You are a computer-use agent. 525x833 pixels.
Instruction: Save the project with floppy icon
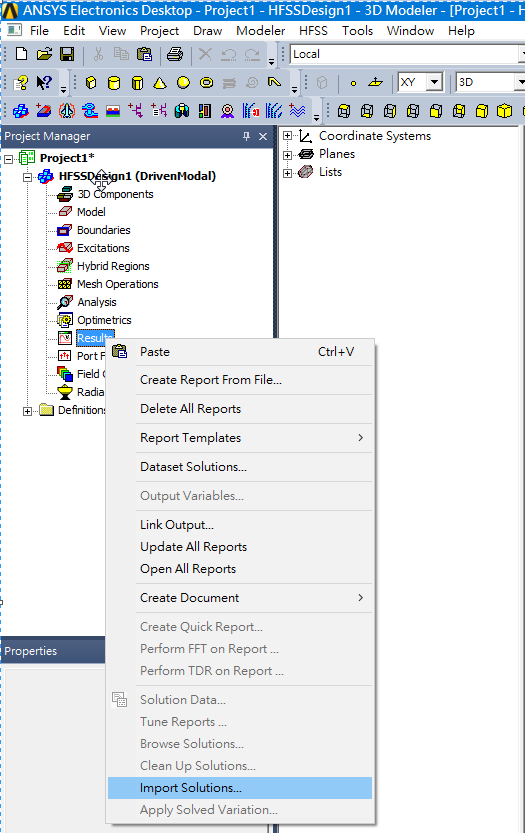tap(67, 54)
